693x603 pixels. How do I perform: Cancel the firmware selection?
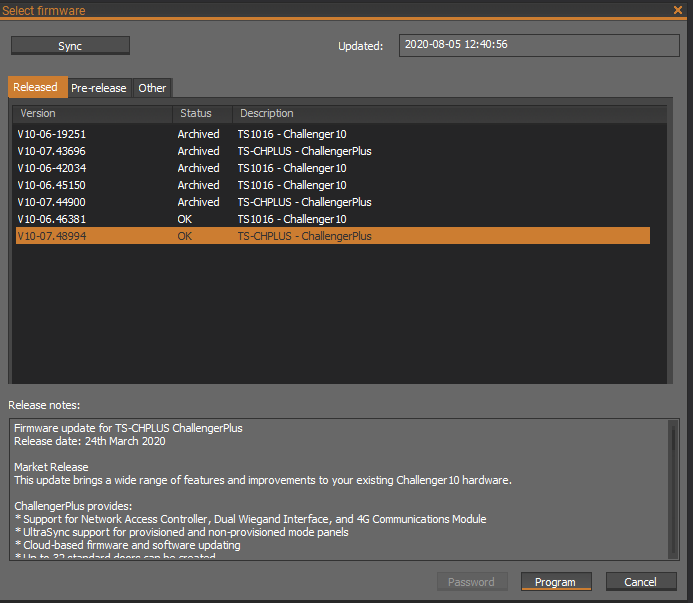pyautogui.click(x=641, y=582)
